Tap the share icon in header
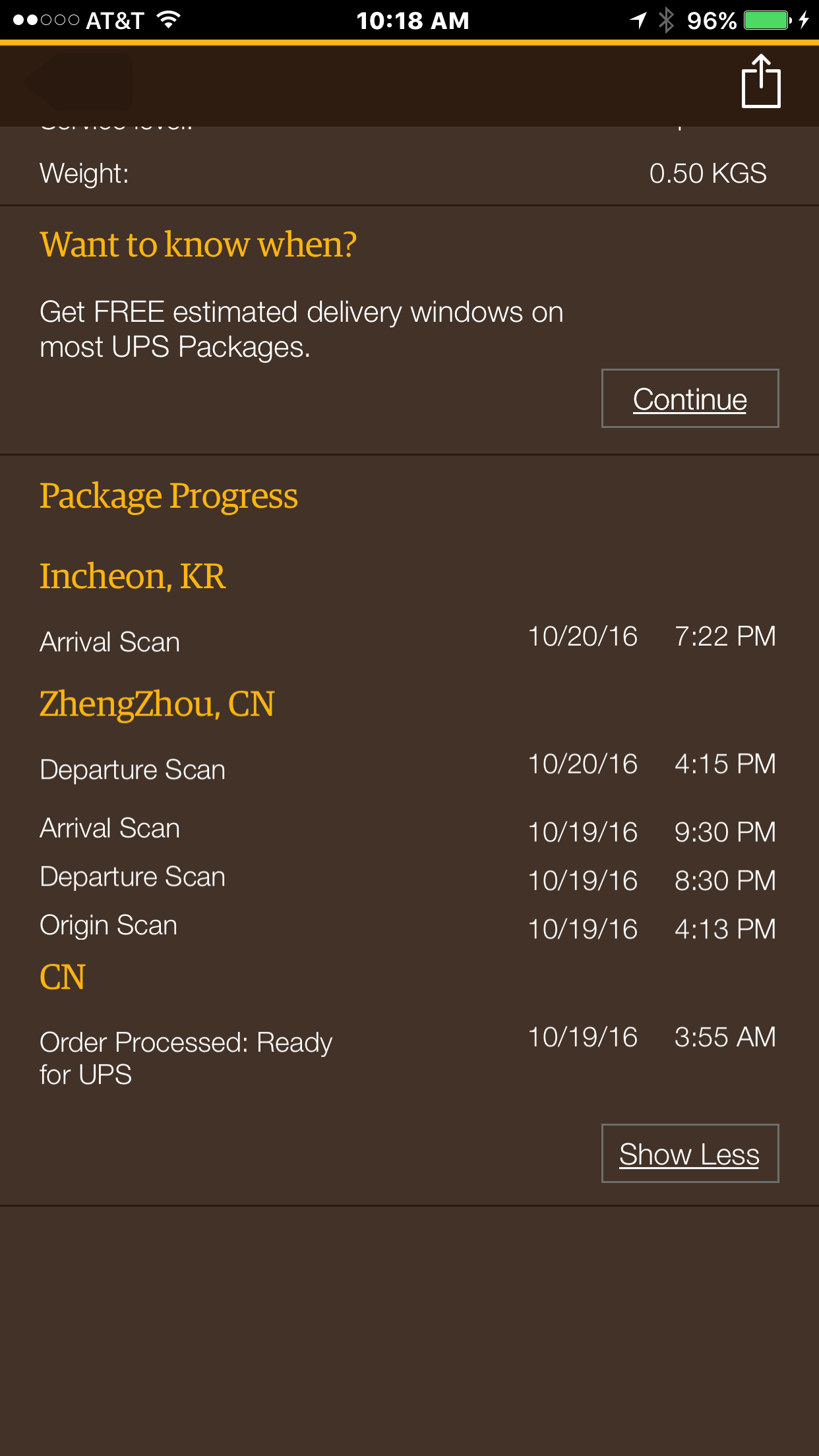 (x=761, y=82)
